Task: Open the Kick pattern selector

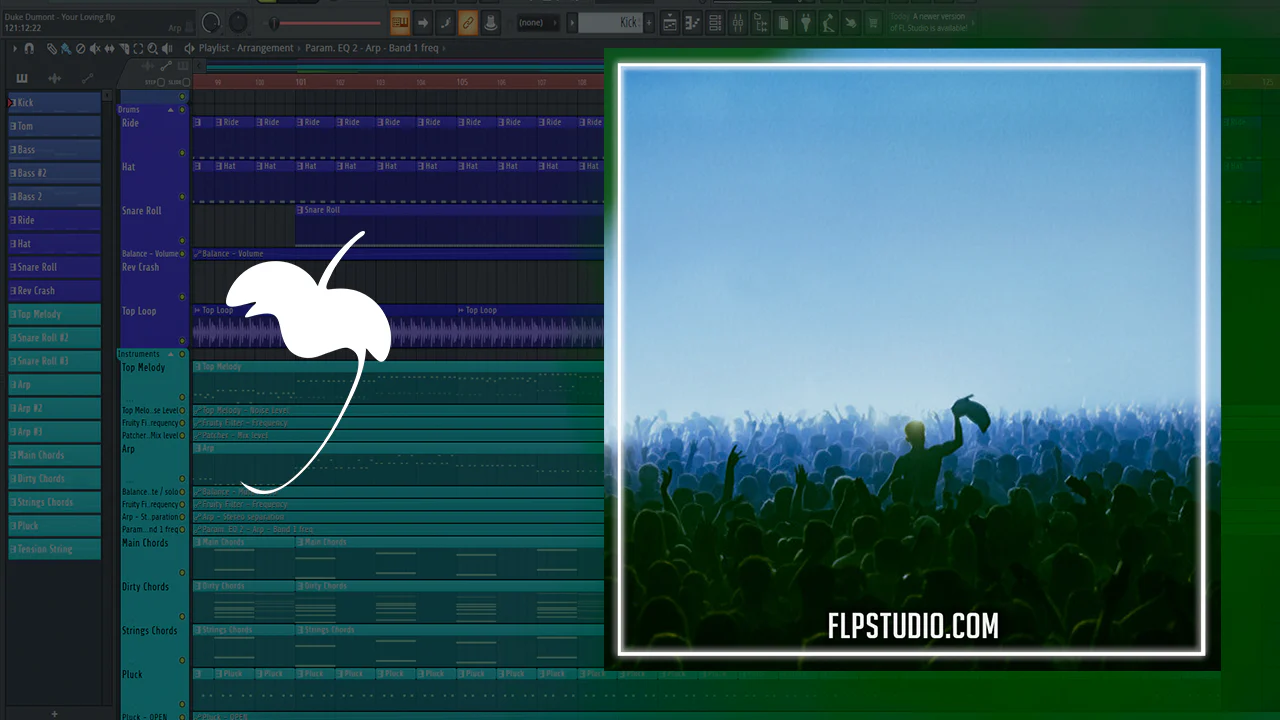Action: (x=610, y=22)
